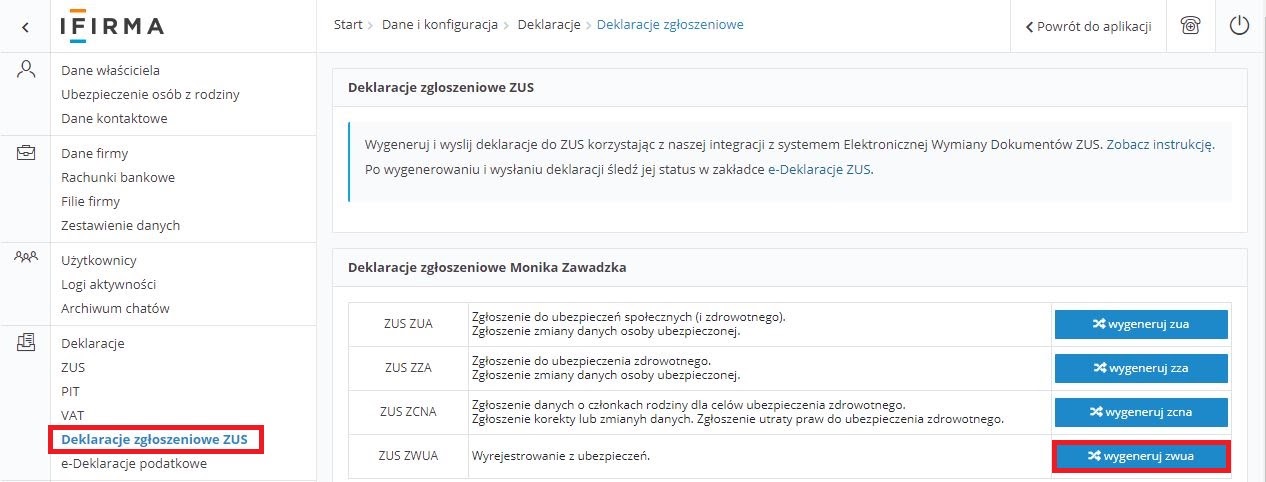Collapse the sidebar with the back chevron

click(x=26, y=27)
